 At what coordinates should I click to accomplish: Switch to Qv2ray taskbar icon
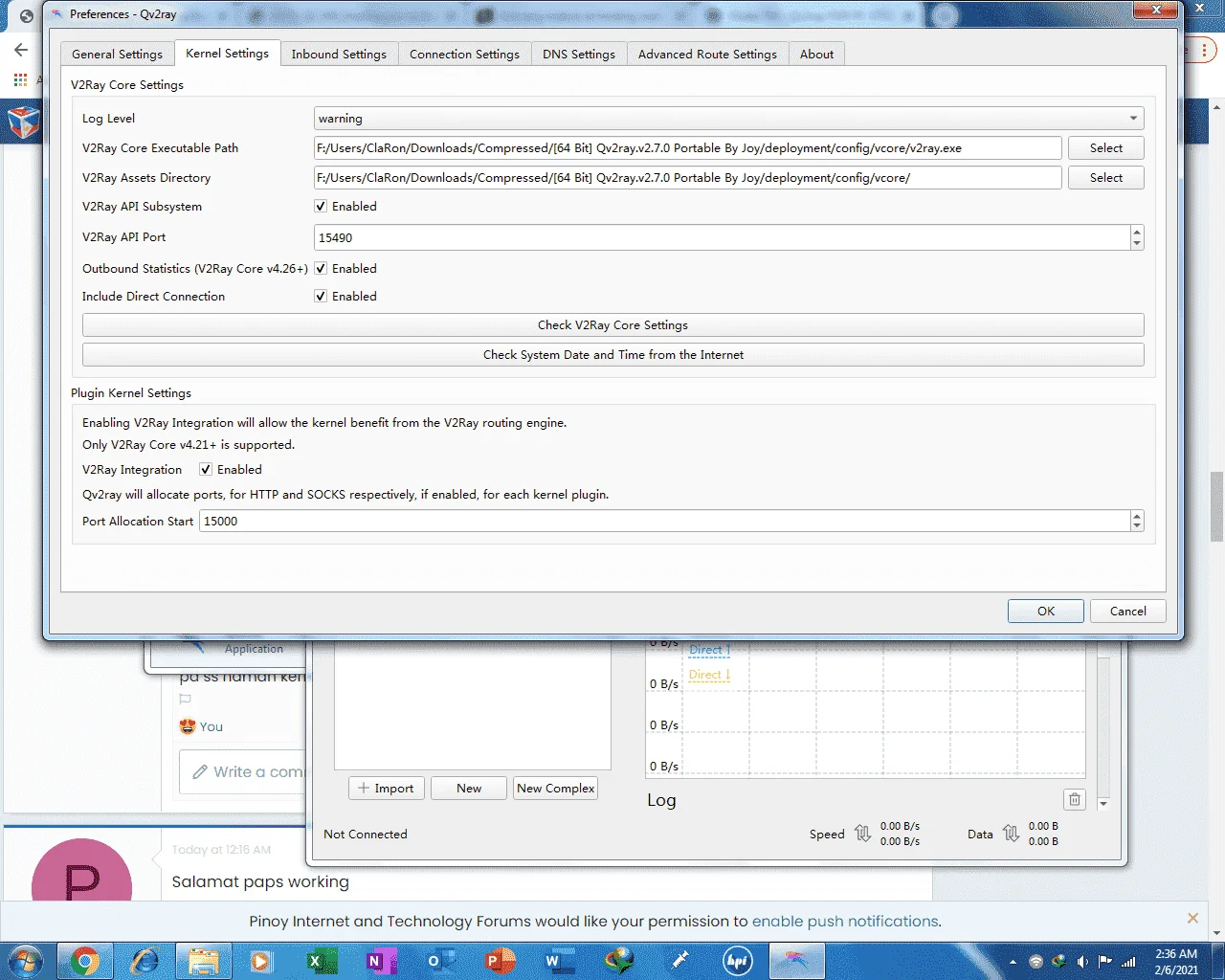coord(797,961)
